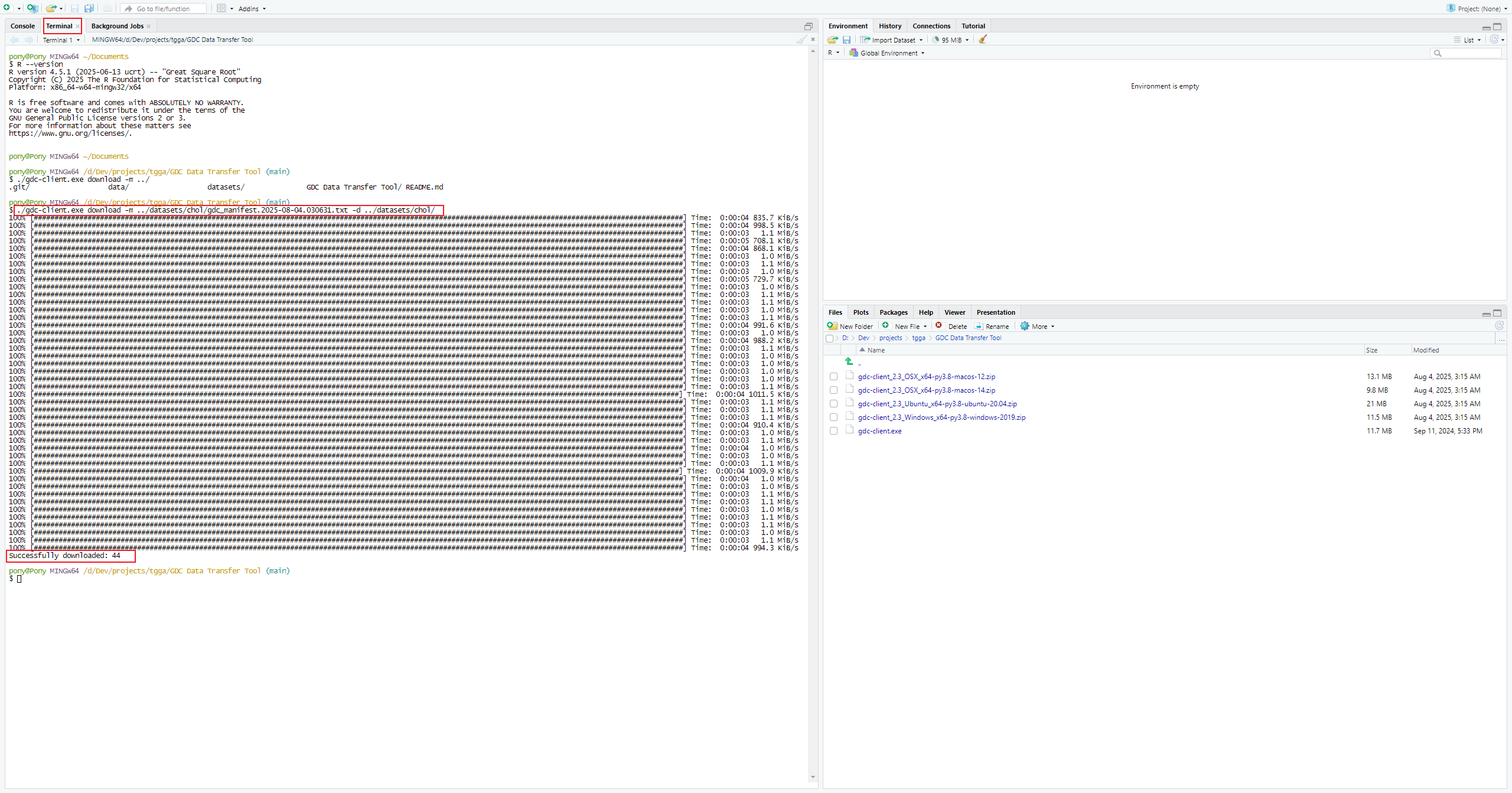The width and height of the screenshot is (1512, 793).
Task: Open the New File dropdown in Files pane
Action: (x=905, y=327)
